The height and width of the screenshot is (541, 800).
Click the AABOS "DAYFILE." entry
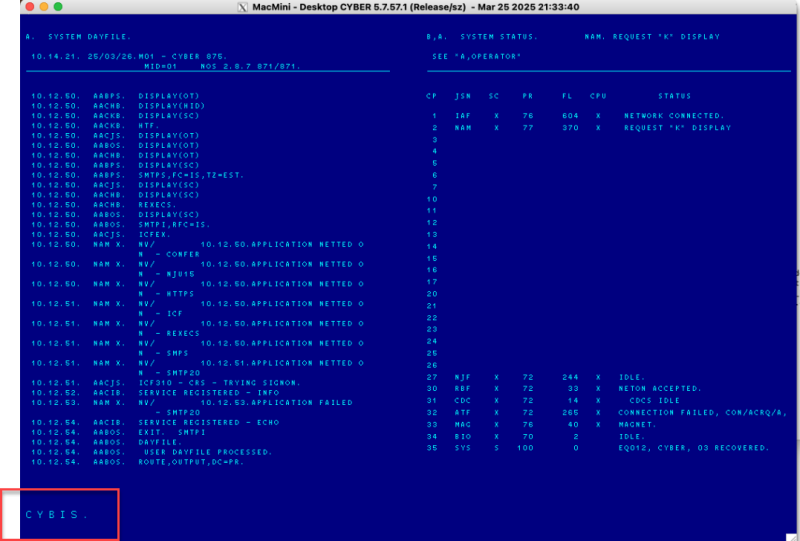click(x=160, y=442)
